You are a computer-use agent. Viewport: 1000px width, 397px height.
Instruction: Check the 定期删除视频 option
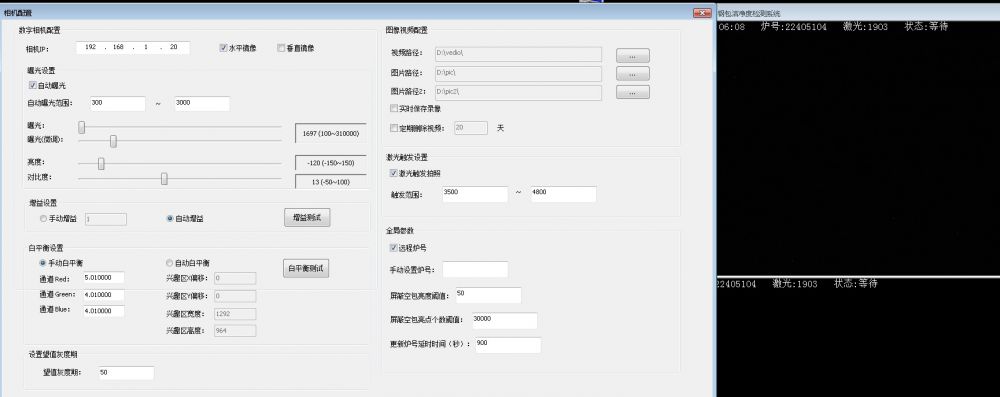(393, 128)
